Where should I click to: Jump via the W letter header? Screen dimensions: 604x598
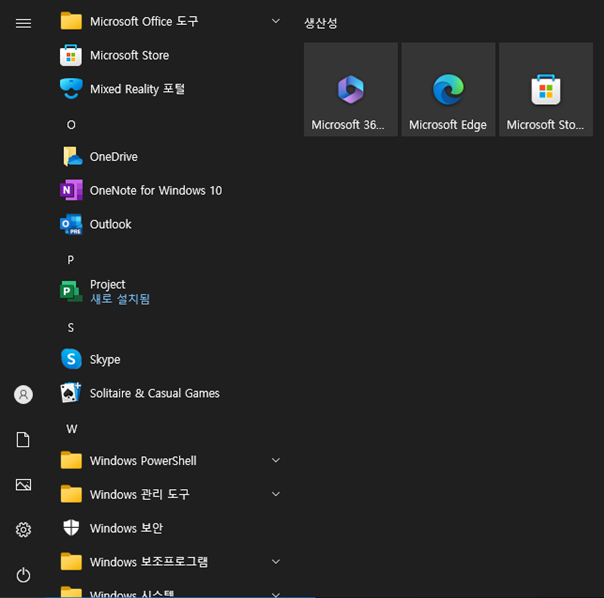click(72, 429)
